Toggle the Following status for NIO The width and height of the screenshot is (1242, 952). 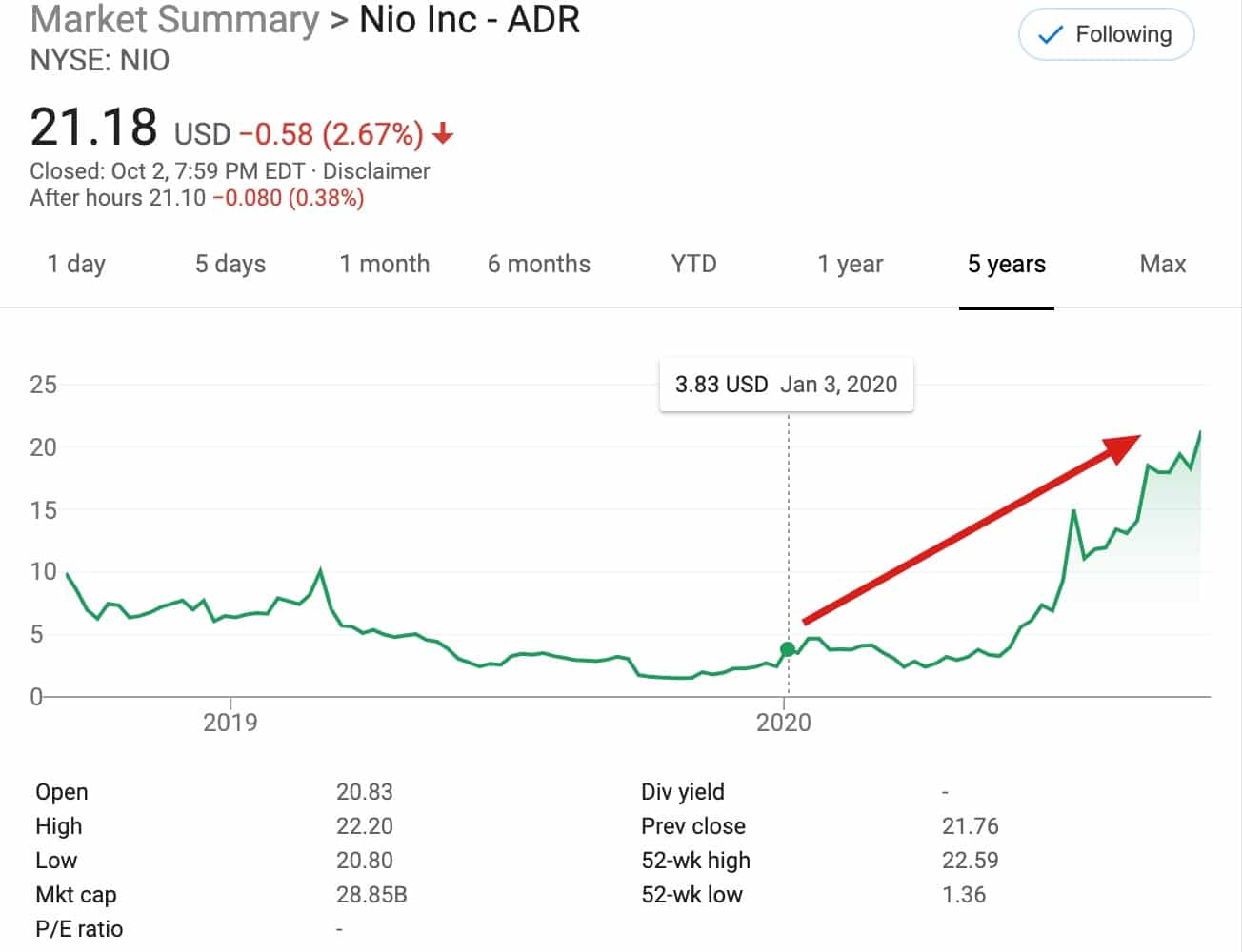(x=1106, y=34)
